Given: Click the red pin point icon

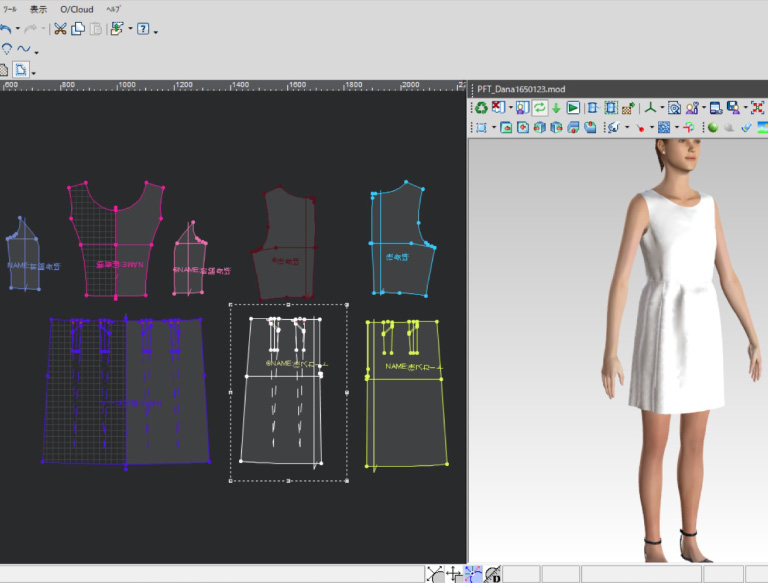Looking at the screenshot, I should pos(640,128).
